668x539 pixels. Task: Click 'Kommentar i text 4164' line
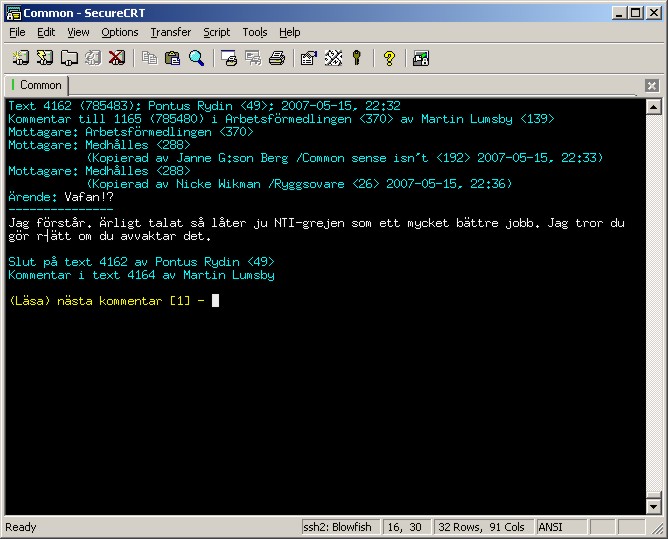click(141, 275)
